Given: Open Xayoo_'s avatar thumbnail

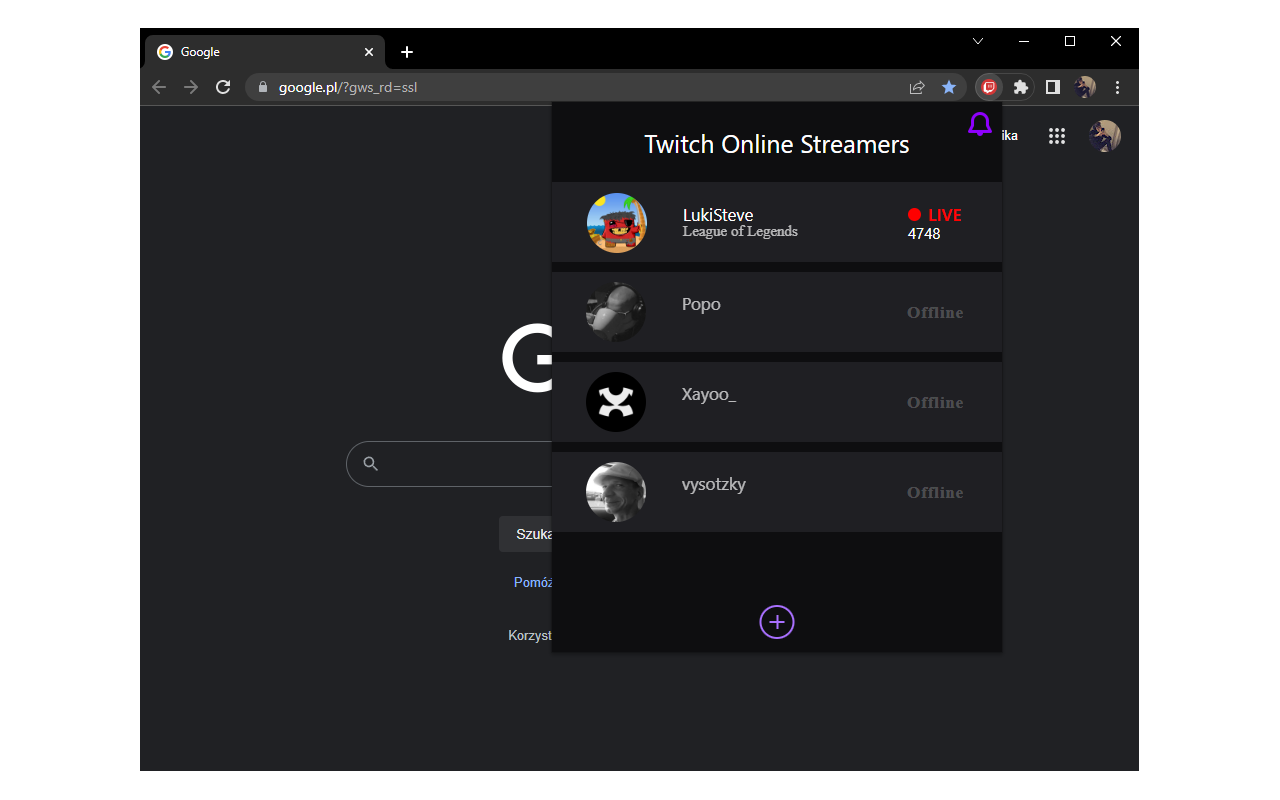Looking at the screenshot, I should pyautogui.click(x=616, y=402).
